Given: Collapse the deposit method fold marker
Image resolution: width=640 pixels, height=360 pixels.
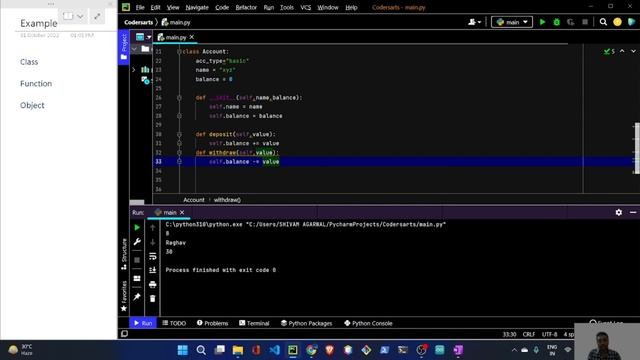Looking at the screenshot, I should (179, 134).
